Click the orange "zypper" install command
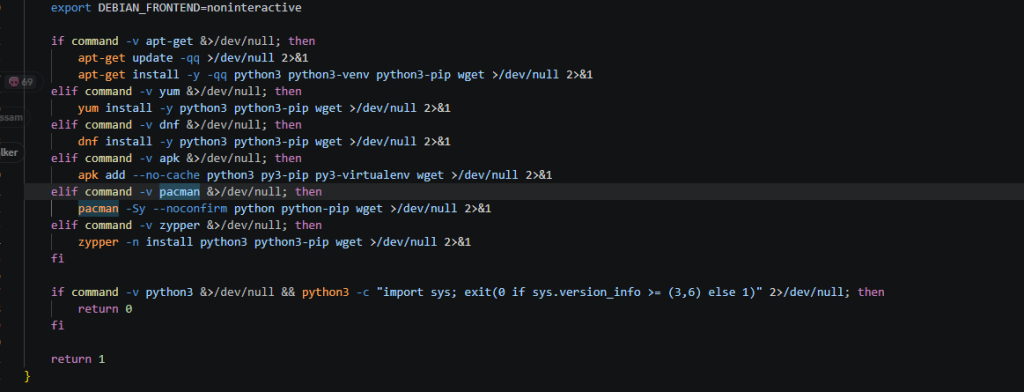 [x=99, y=242]
